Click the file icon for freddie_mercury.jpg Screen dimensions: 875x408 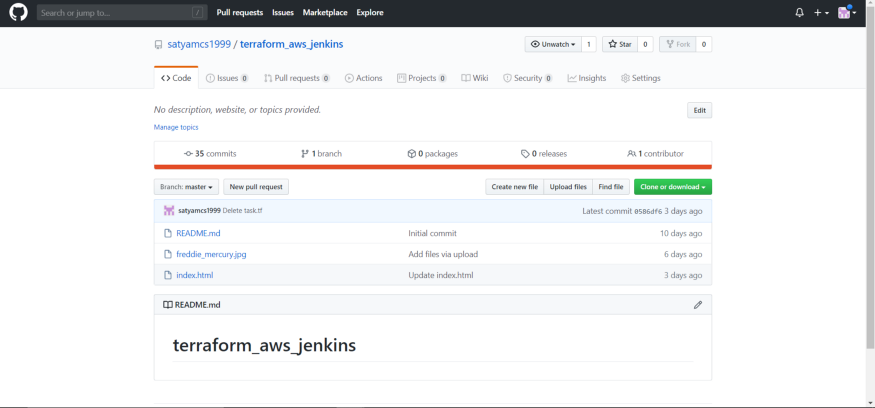pos(167,255)
